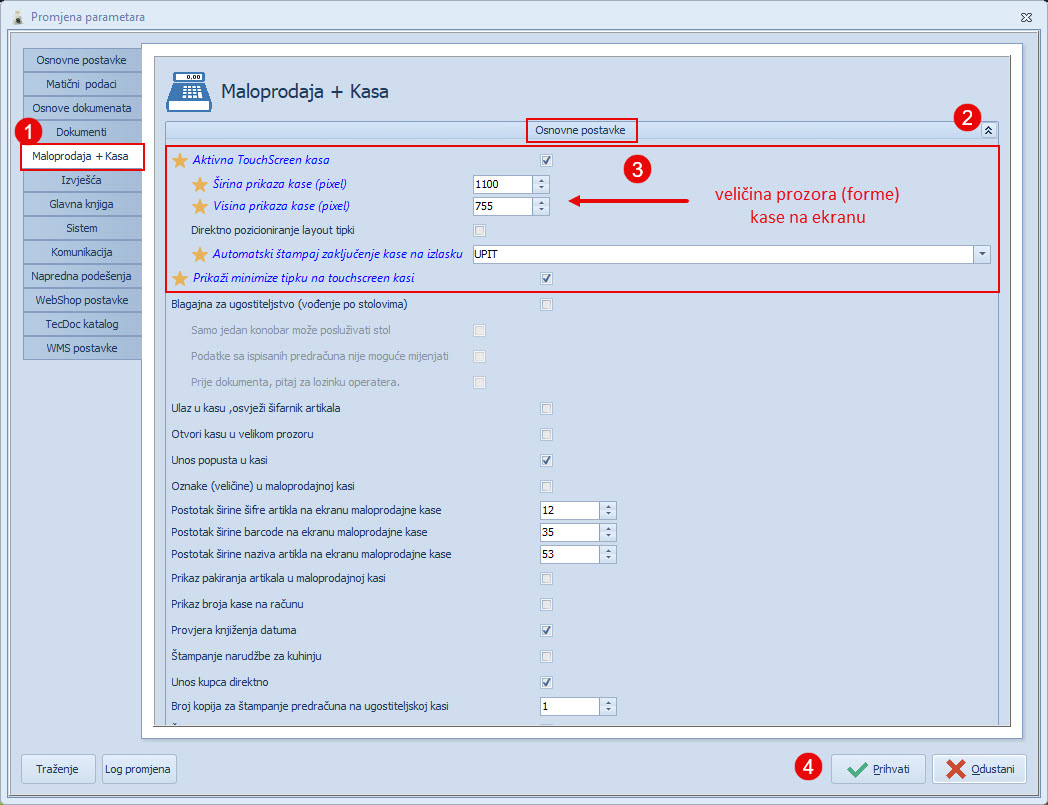
Task: Uncheck Aktivna TouchScreen kasa checkbox
Action: pos(546,160)
